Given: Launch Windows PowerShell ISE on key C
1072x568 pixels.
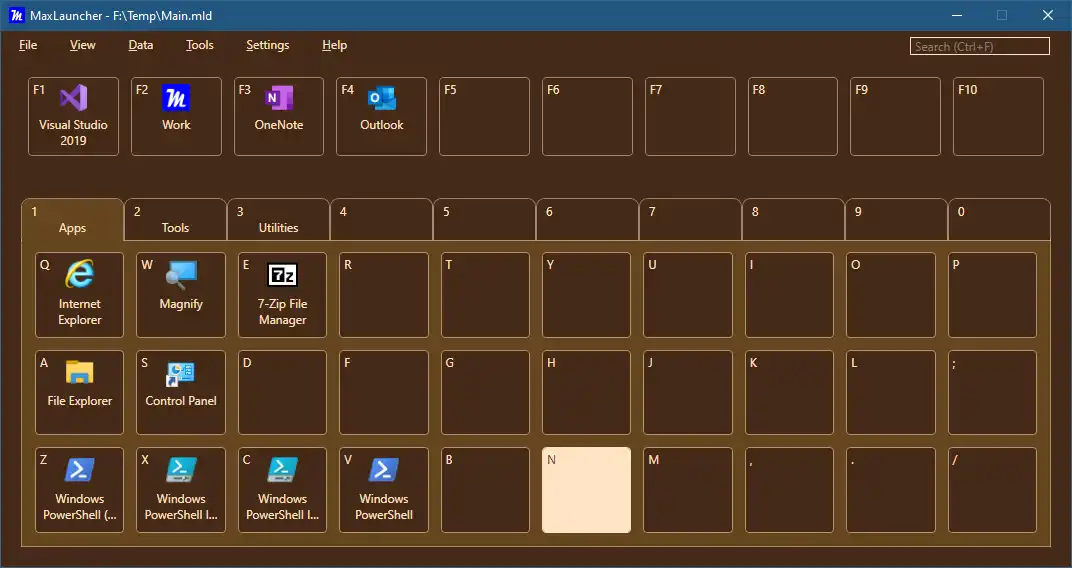Looking at the screenshot, I should click(282, 490).
